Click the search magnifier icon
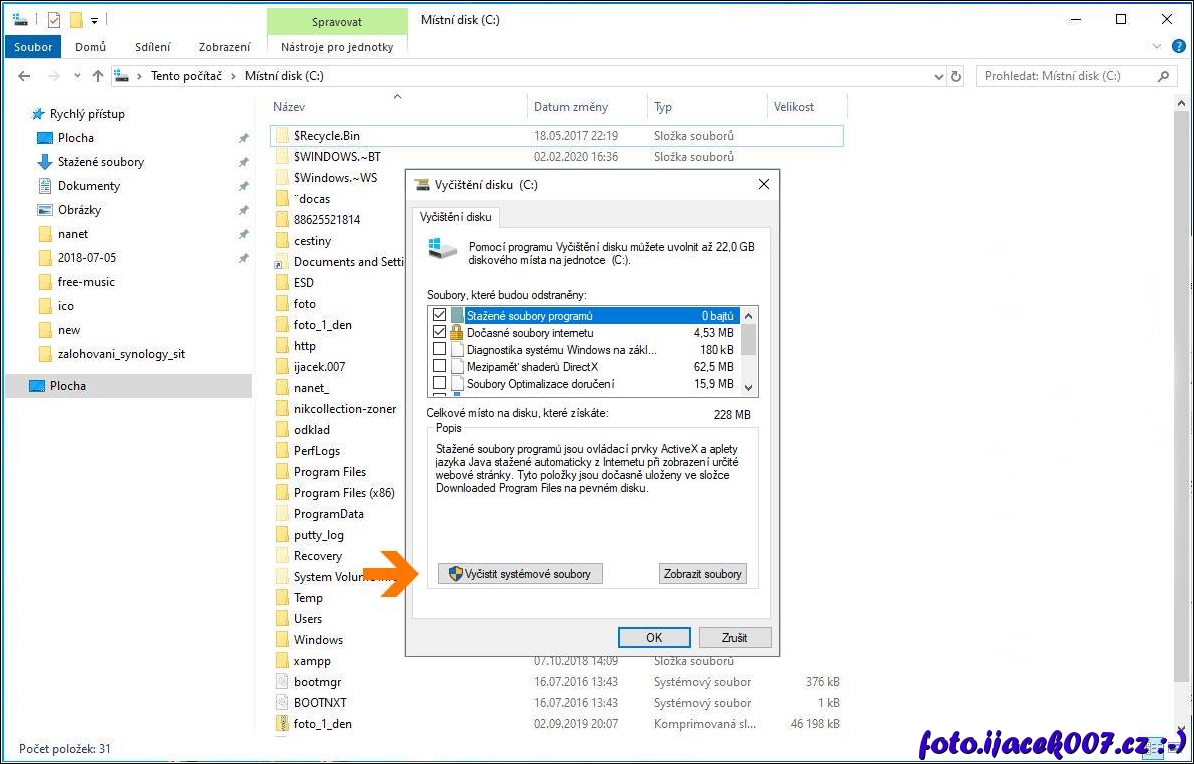 coord(1163,76)
